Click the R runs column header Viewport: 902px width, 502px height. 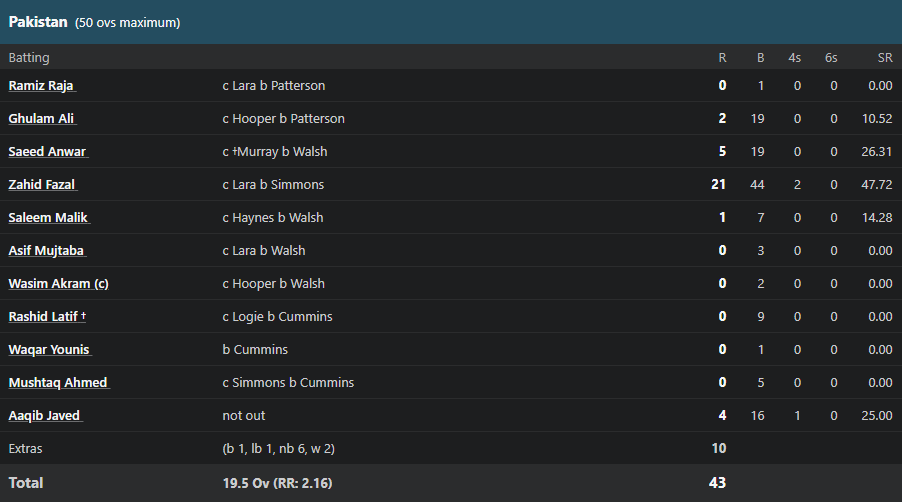pos(722,58)
